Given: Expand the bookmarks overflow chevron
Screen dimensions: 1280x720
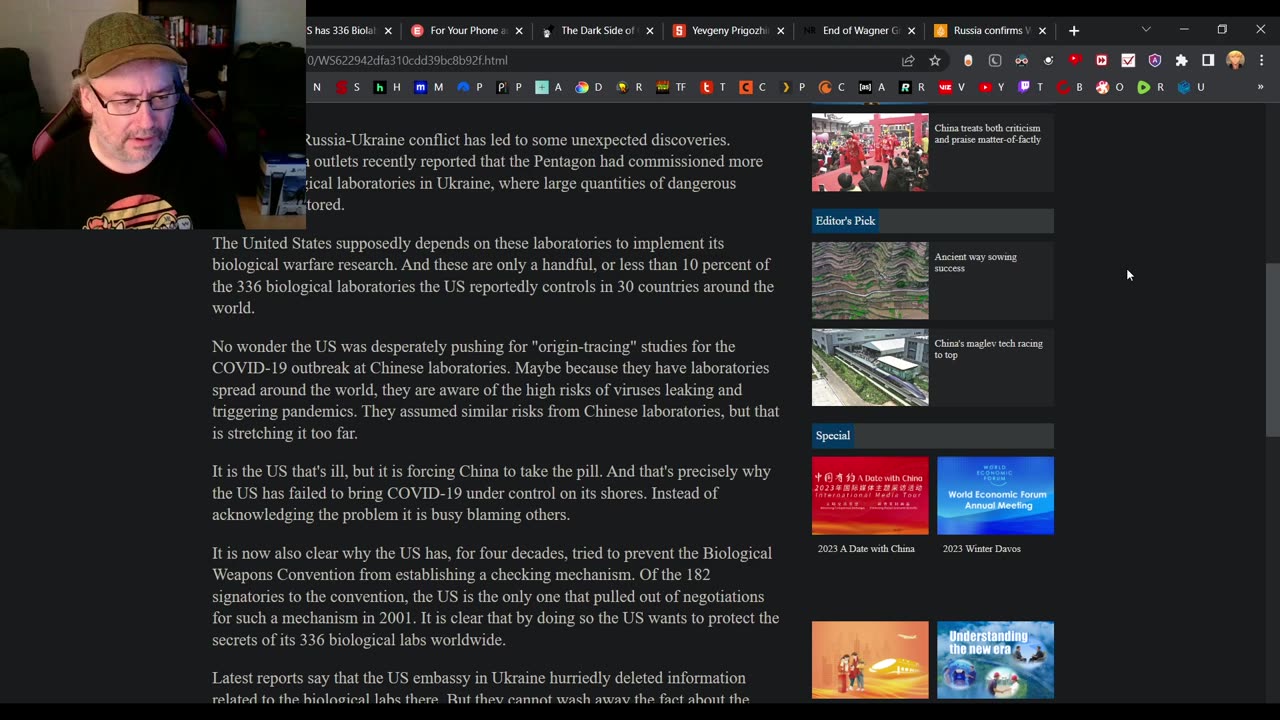Looking at the screenshot, I should [1260, 87].
